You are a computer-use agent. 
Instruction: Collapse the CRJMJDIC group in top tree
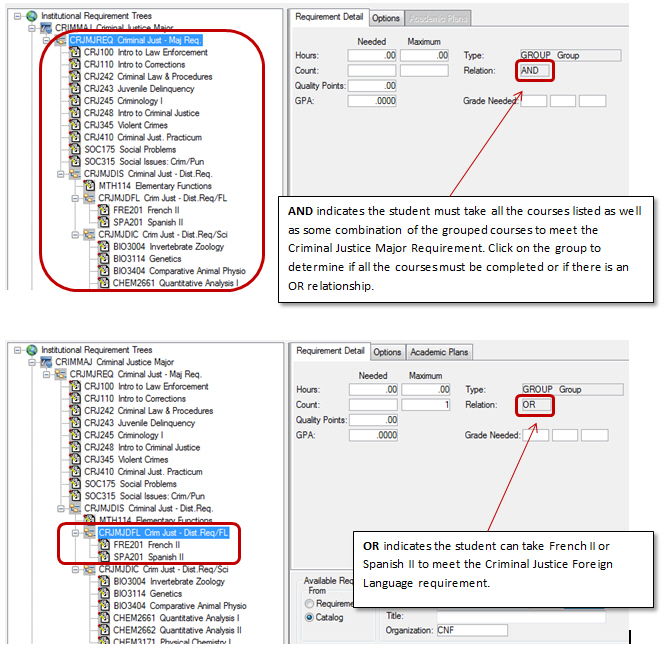pyautogui.click(x=75, y=234)
